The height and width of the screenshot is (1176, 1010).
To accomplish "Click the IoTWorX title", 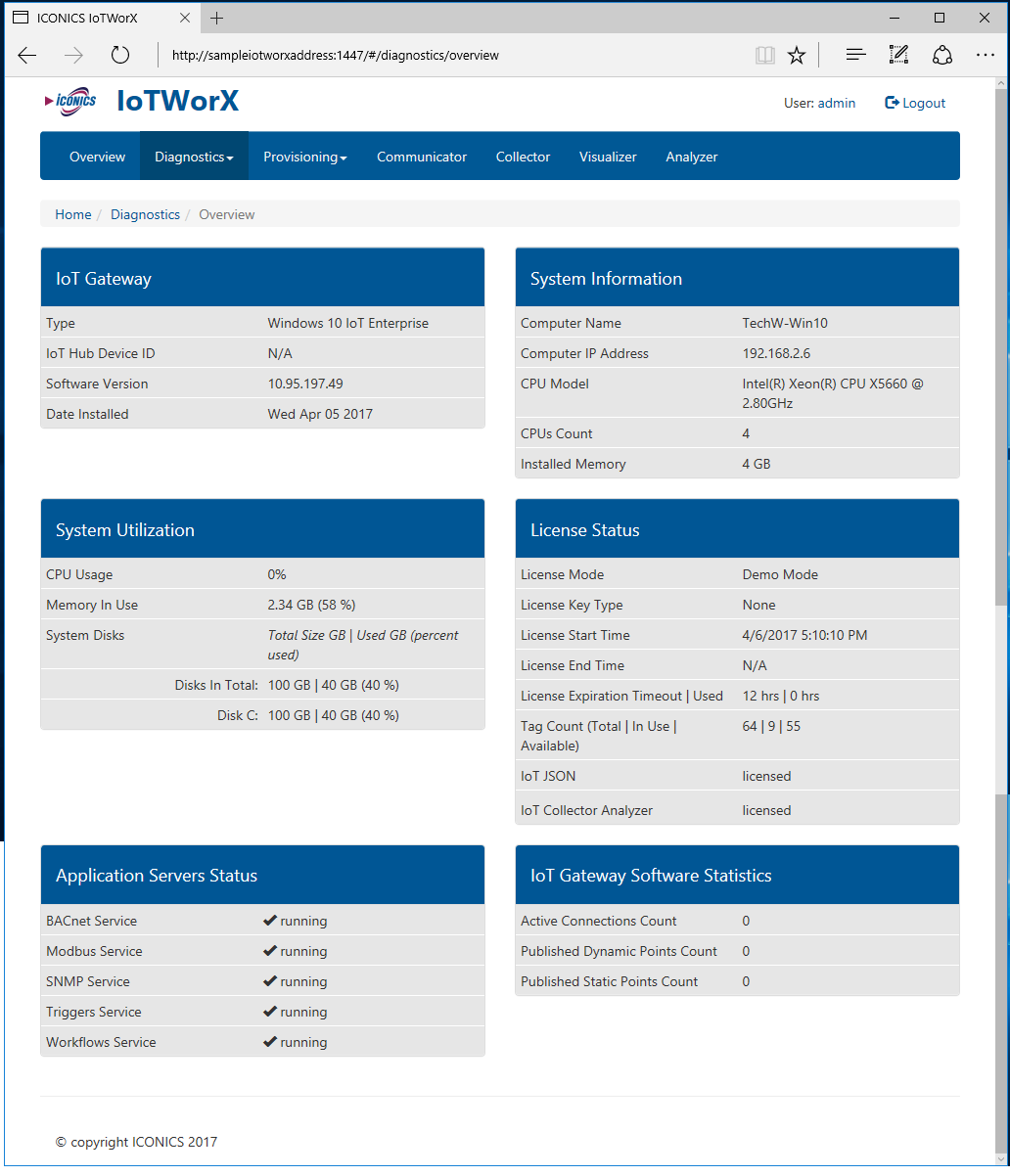I will click(x=178, y=101).
